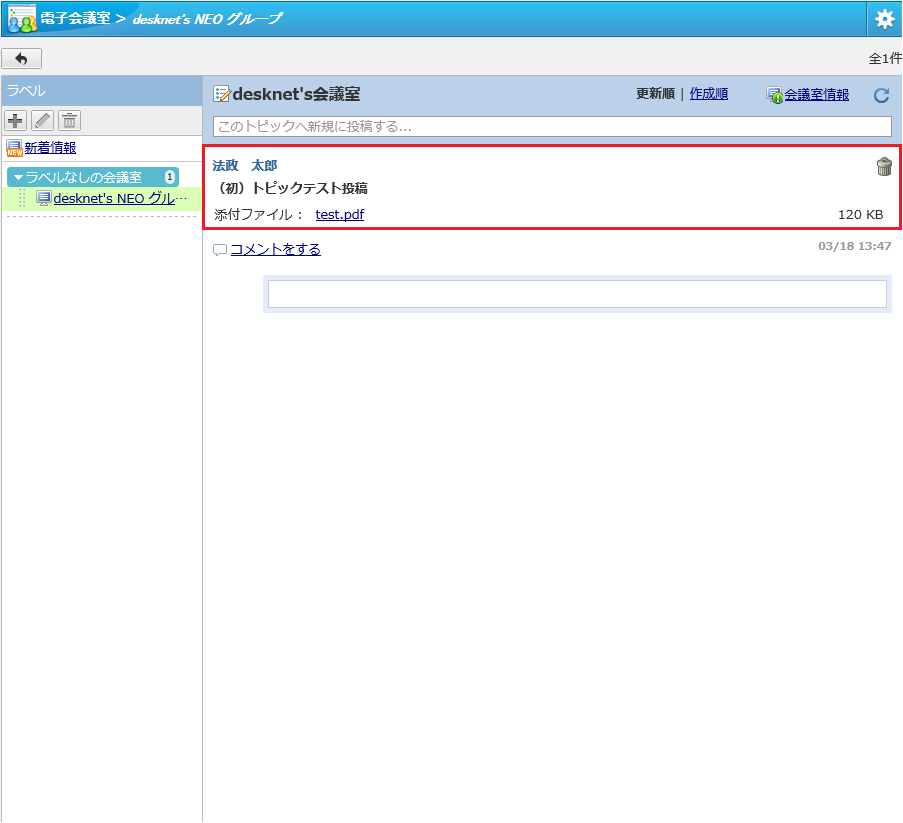Click the file size 120 KB

click(x=860, y=214)
